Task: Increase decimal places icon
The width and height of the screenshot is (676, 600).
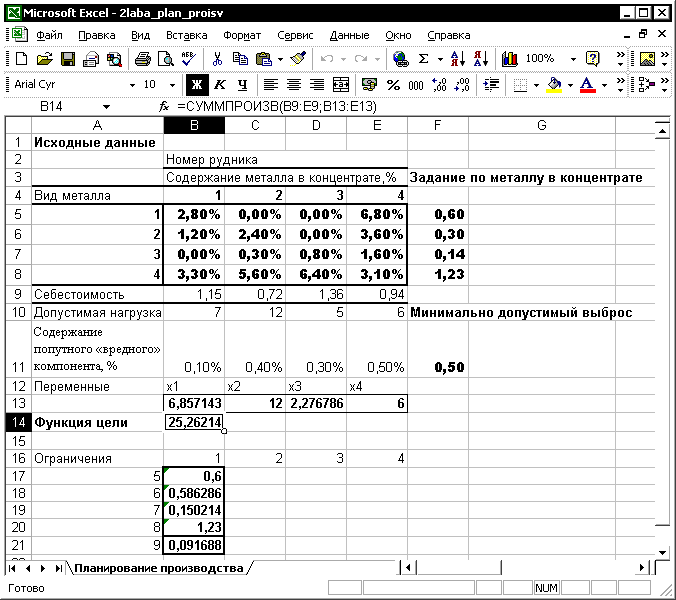Action: pos(439,85)
